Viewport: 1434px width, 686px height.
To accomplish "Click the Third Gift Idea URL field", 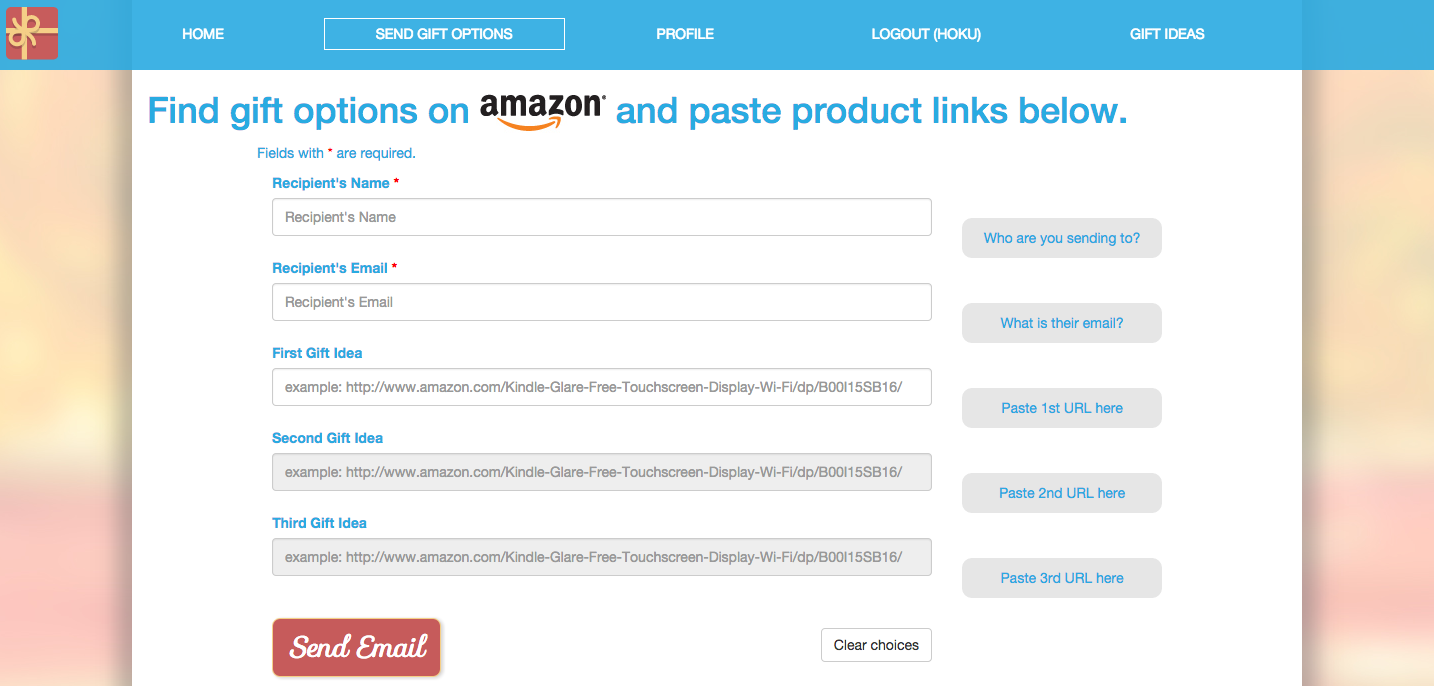I will coord(601,557).
